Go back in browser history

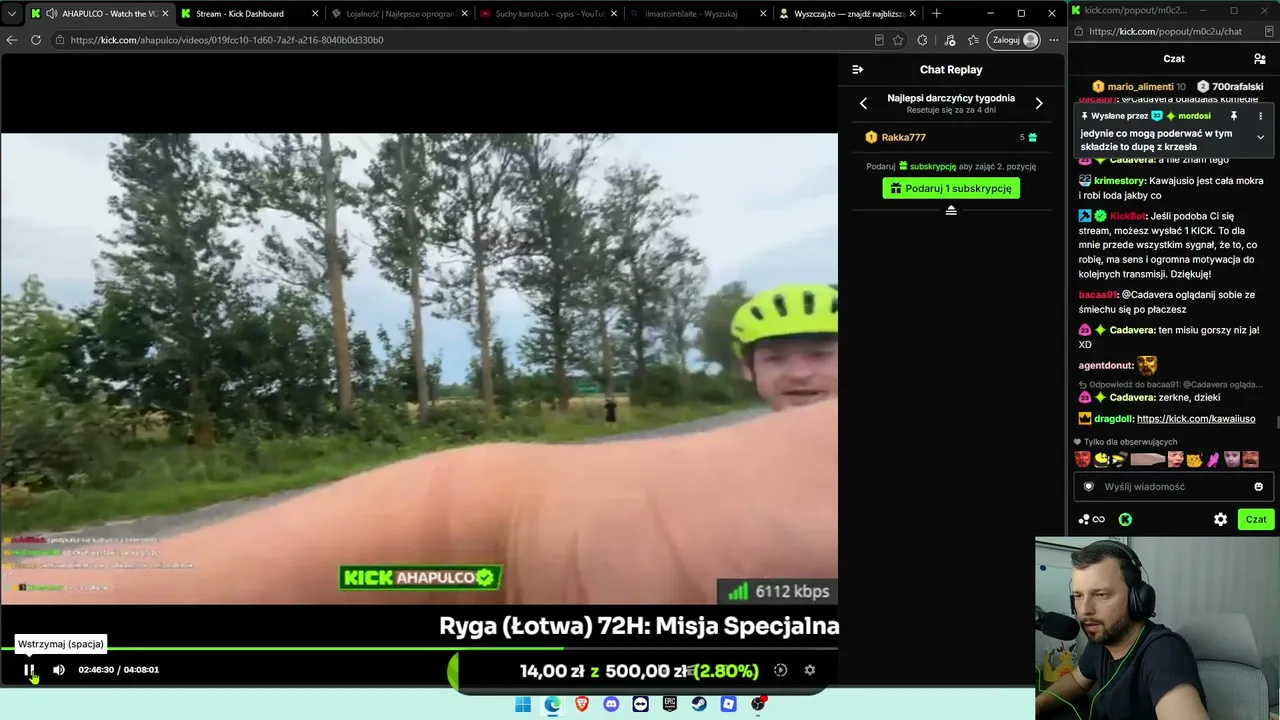point(12,40)
